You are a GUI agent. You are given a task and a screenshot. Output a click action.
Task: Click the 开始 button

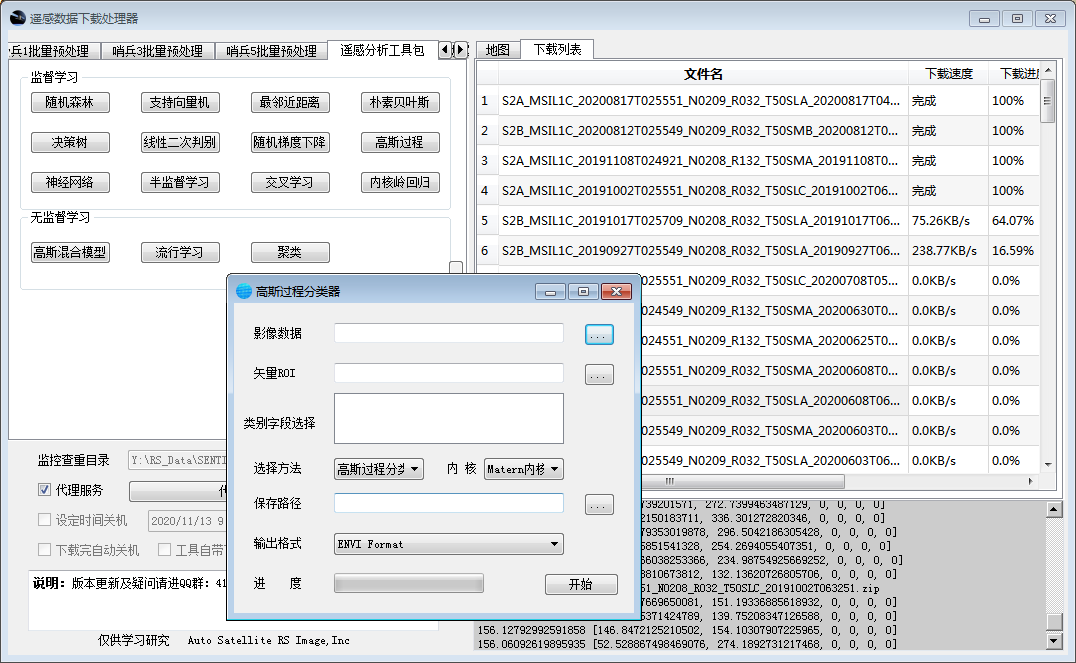(581, 584)
